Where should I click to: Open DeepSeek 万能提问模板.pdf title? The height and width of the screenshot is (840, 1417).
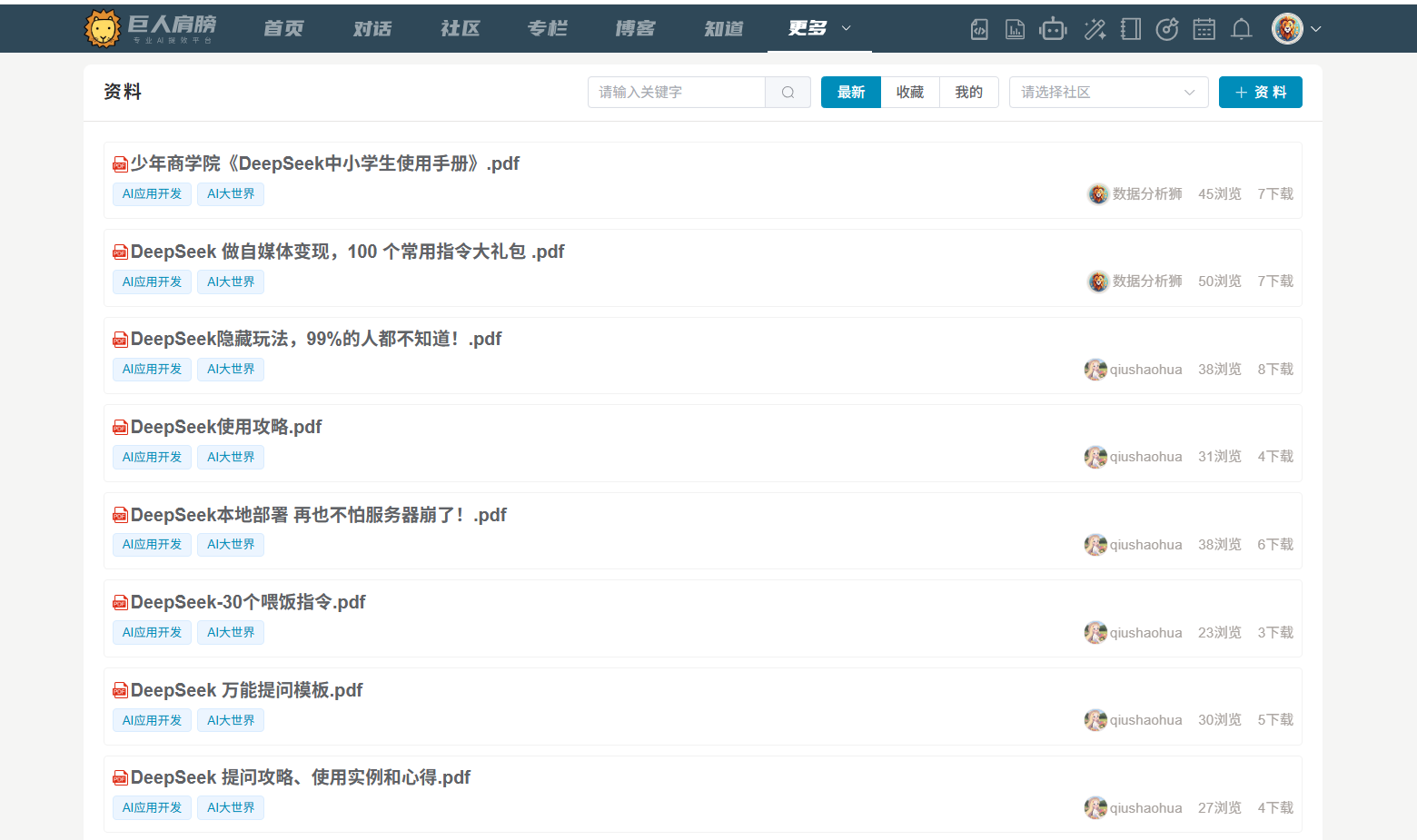(247, 690)
